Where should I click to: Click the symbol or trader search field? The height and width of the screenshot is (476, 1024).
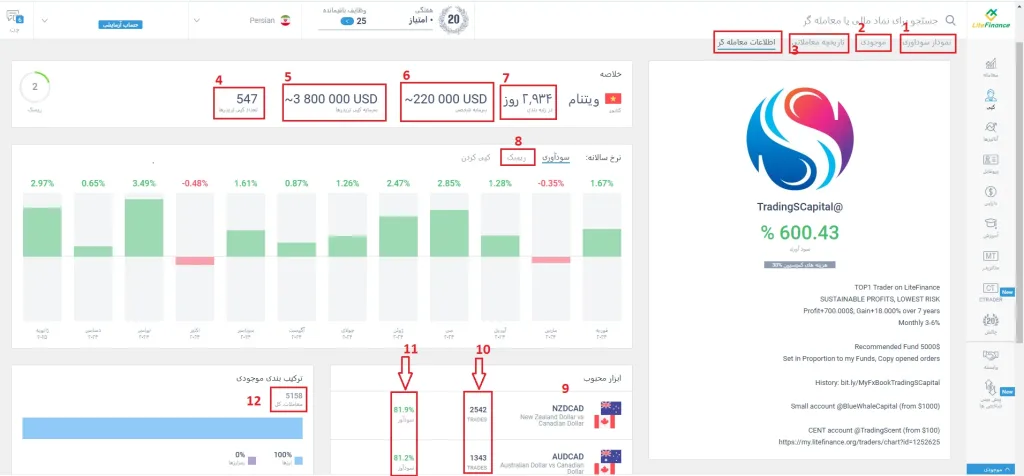pyautogui.click(x=860, y=19)
